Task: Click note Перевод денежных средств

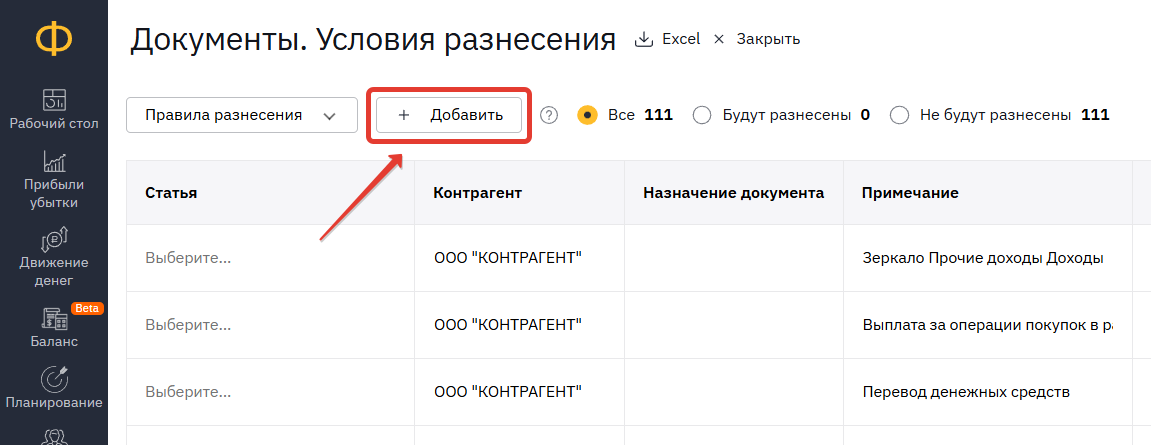Action: [966, 392]
